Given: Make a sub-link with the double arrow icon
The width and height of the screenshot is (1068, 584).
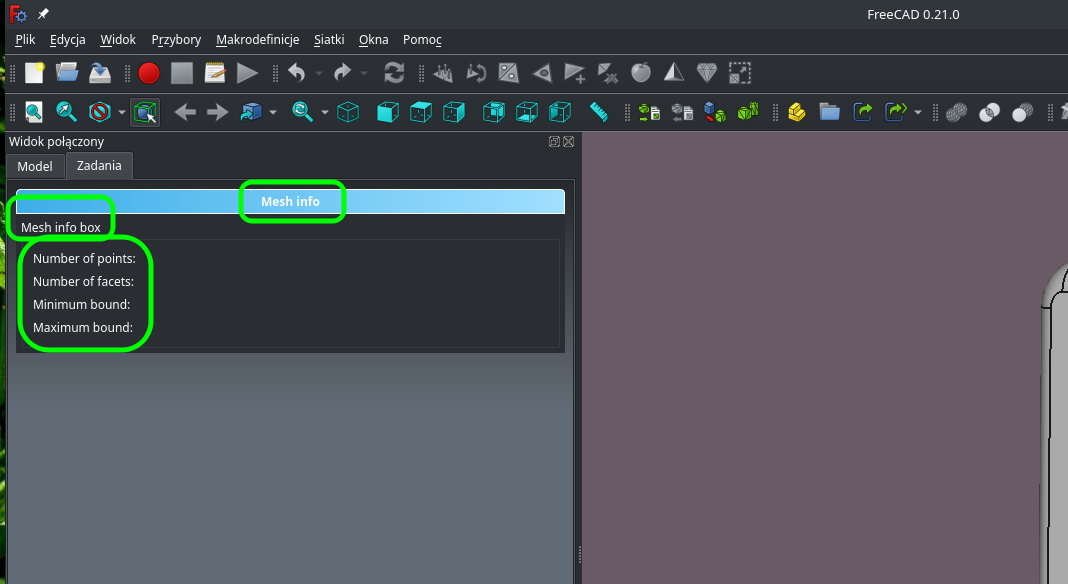Looking at the screenshot, I should tap(896, 112).
